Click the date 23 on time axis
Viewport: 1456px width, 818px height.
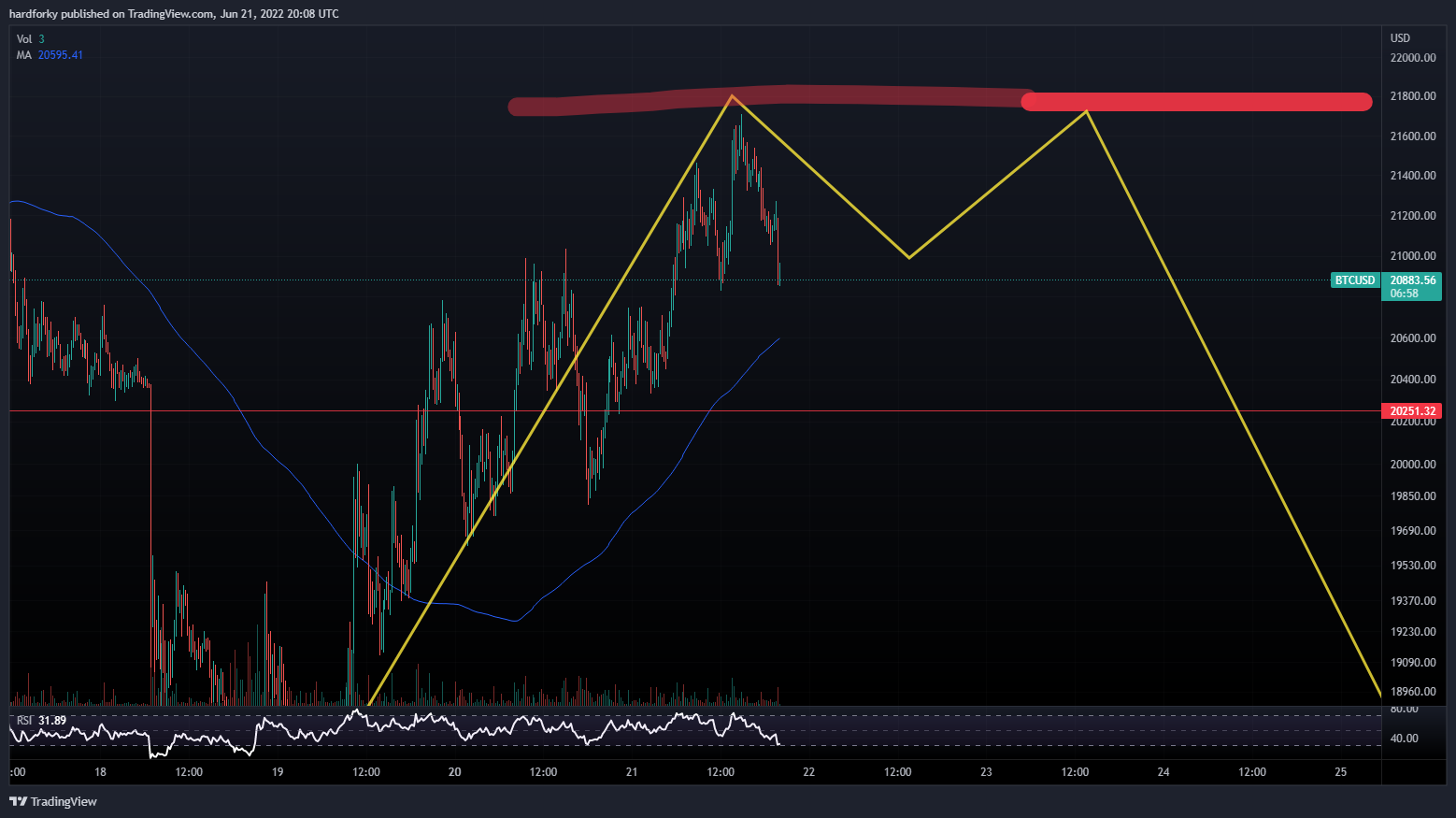coord(986,772)
